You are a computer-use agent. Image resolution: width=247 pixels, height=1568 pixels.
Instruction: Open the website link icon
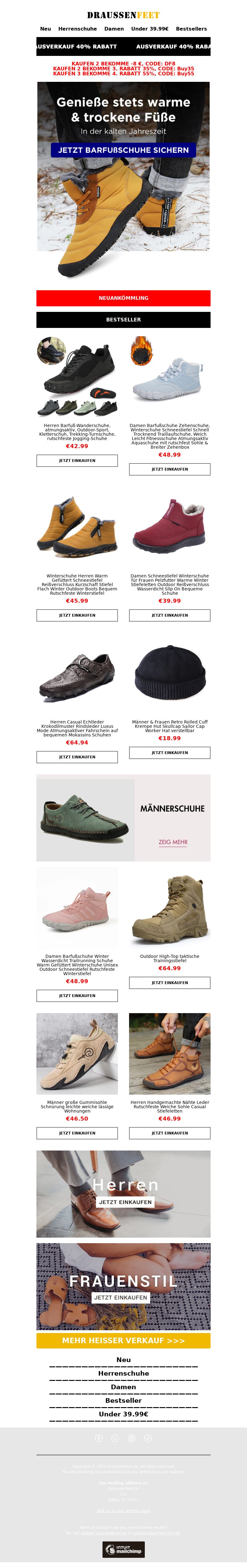[148, 1438]
